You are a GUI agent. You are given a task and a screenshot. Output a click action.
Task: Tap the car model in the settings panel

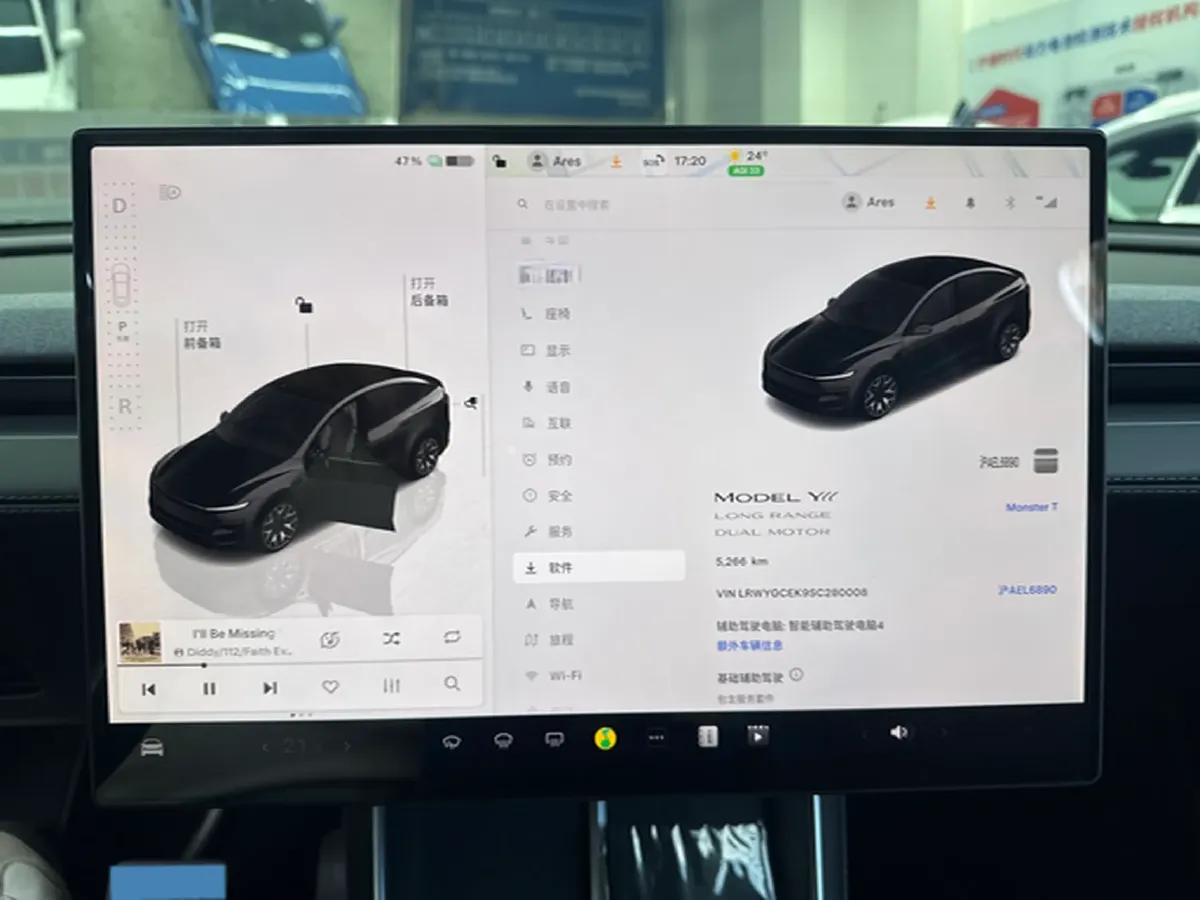(896, 337)
